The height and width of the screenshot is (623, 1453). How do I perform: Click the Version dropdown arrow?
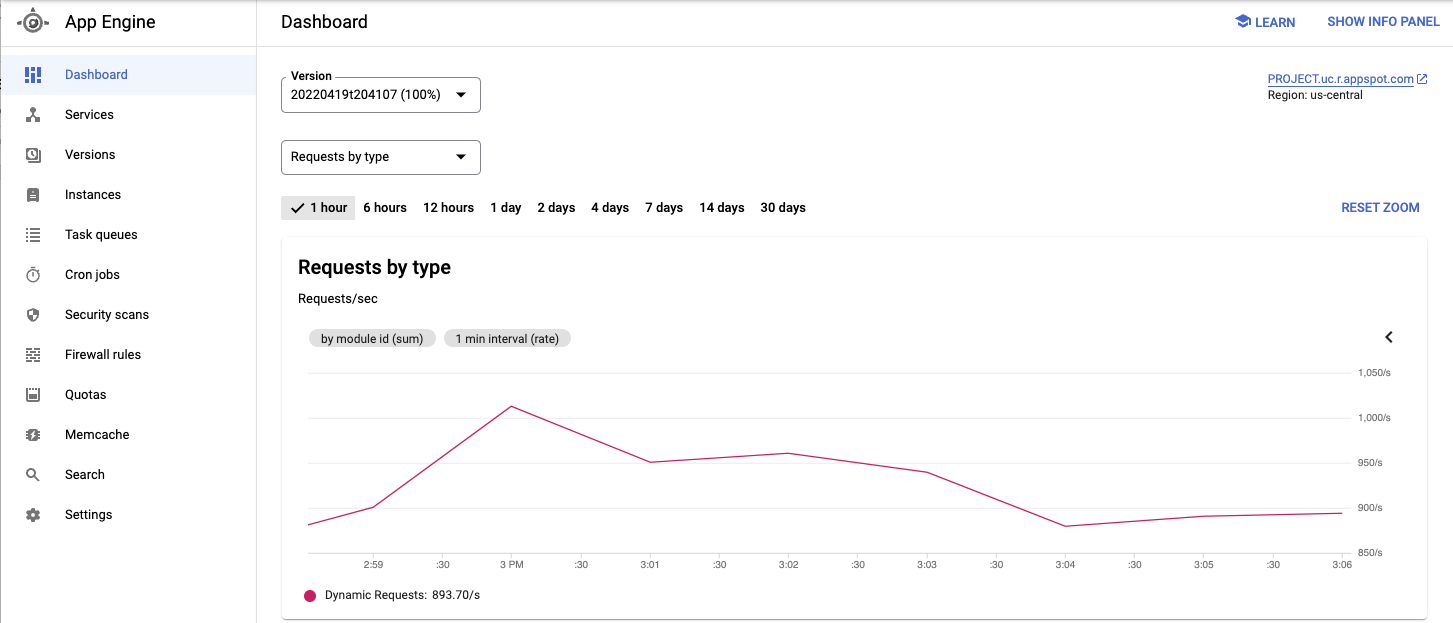click(461, 95)
